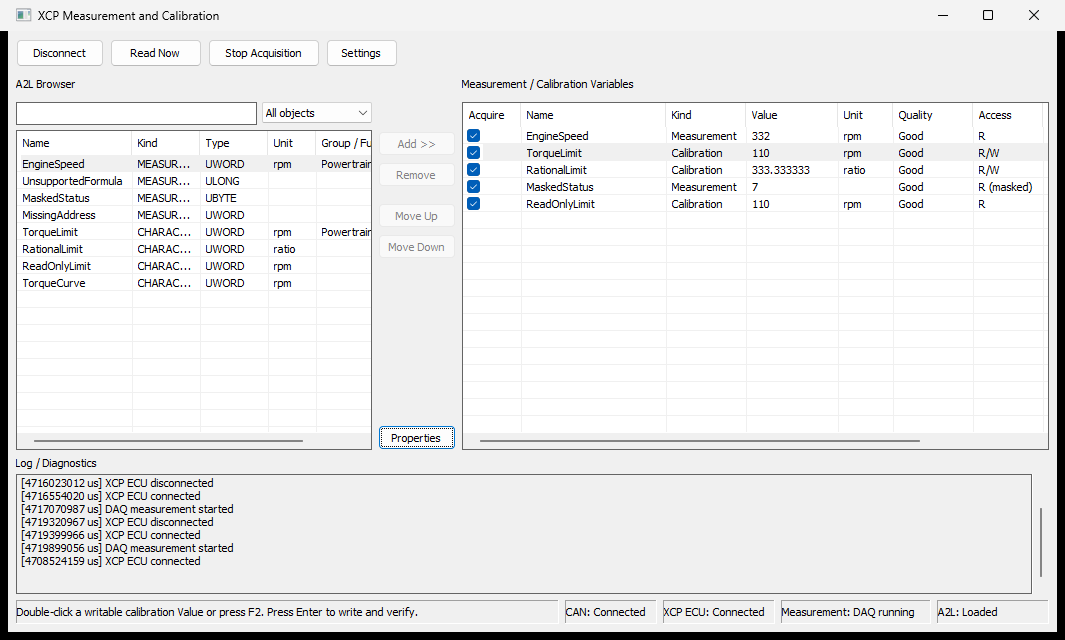Select UnsupportedFormula in A2L Browser

click(x=194, y=181)
